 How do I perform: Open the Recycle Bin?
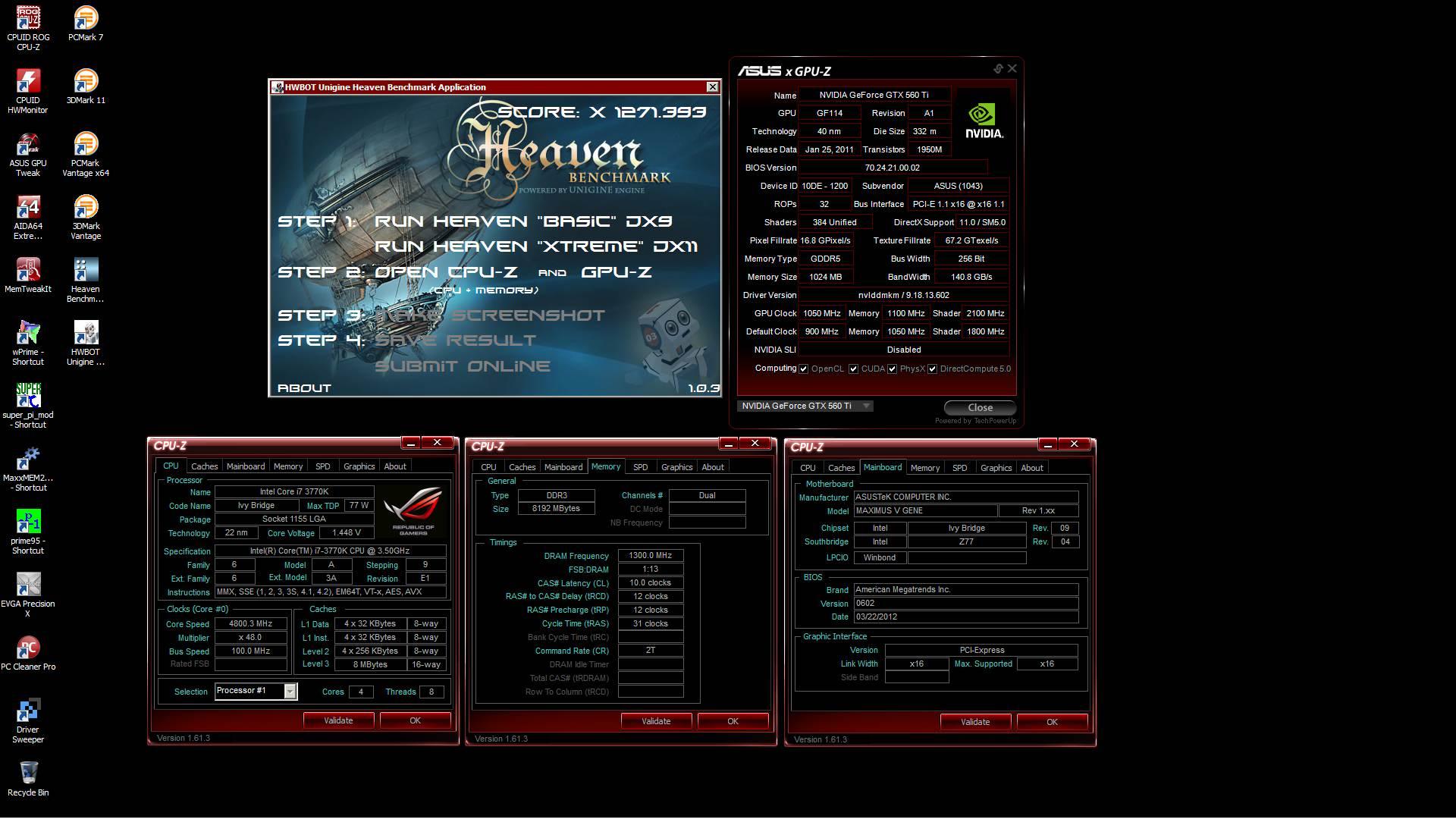(x=28, y=778)
